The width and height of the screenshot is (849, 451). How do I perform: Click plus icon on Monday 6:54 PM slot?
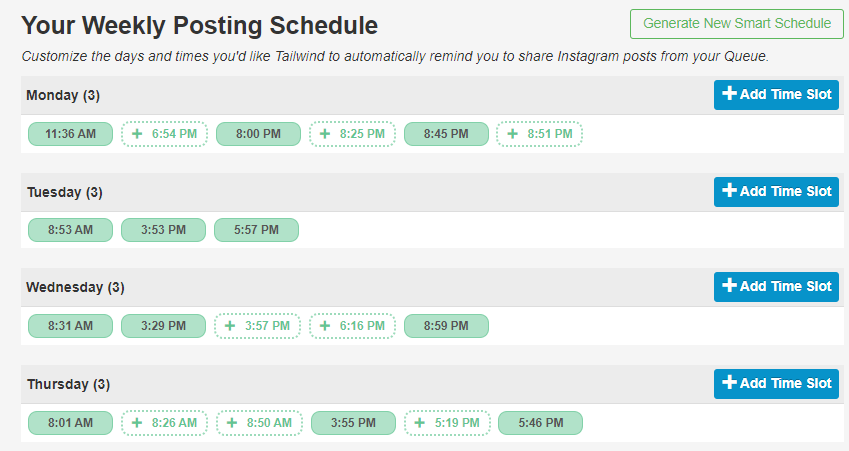pos(137,133)
